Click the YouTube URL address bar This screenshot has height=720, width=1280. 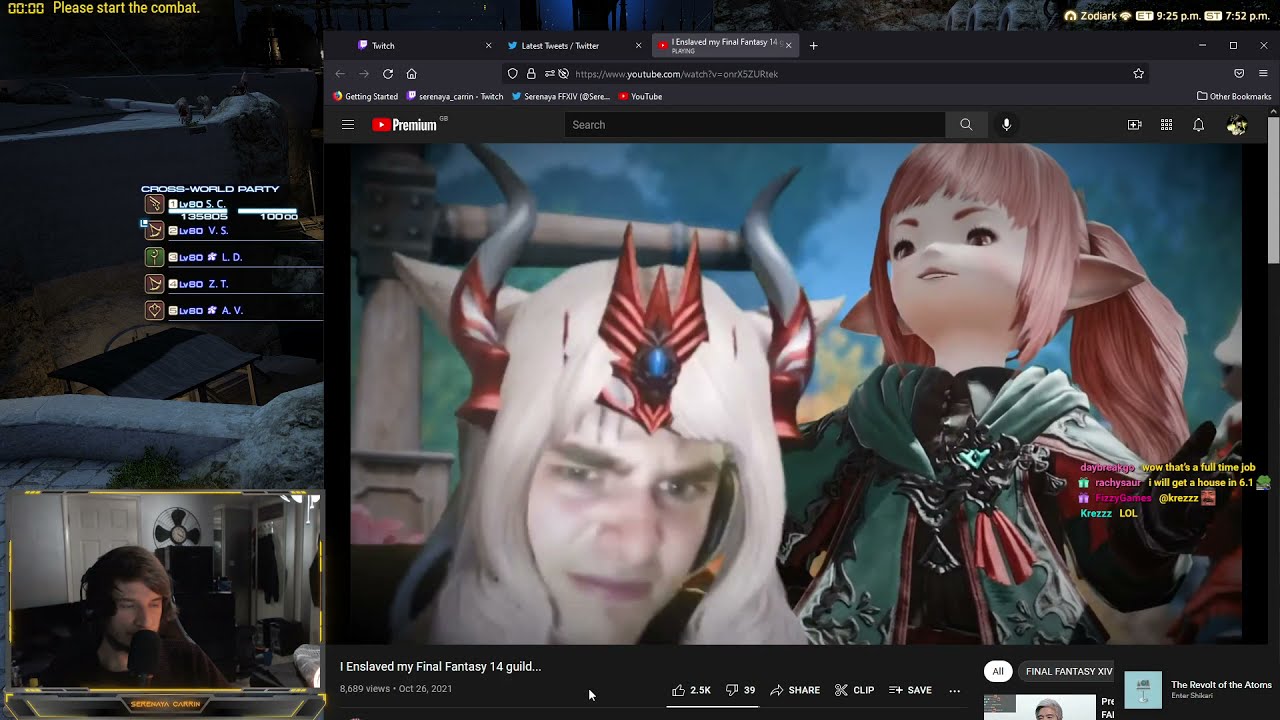click(x=826, y=74)
